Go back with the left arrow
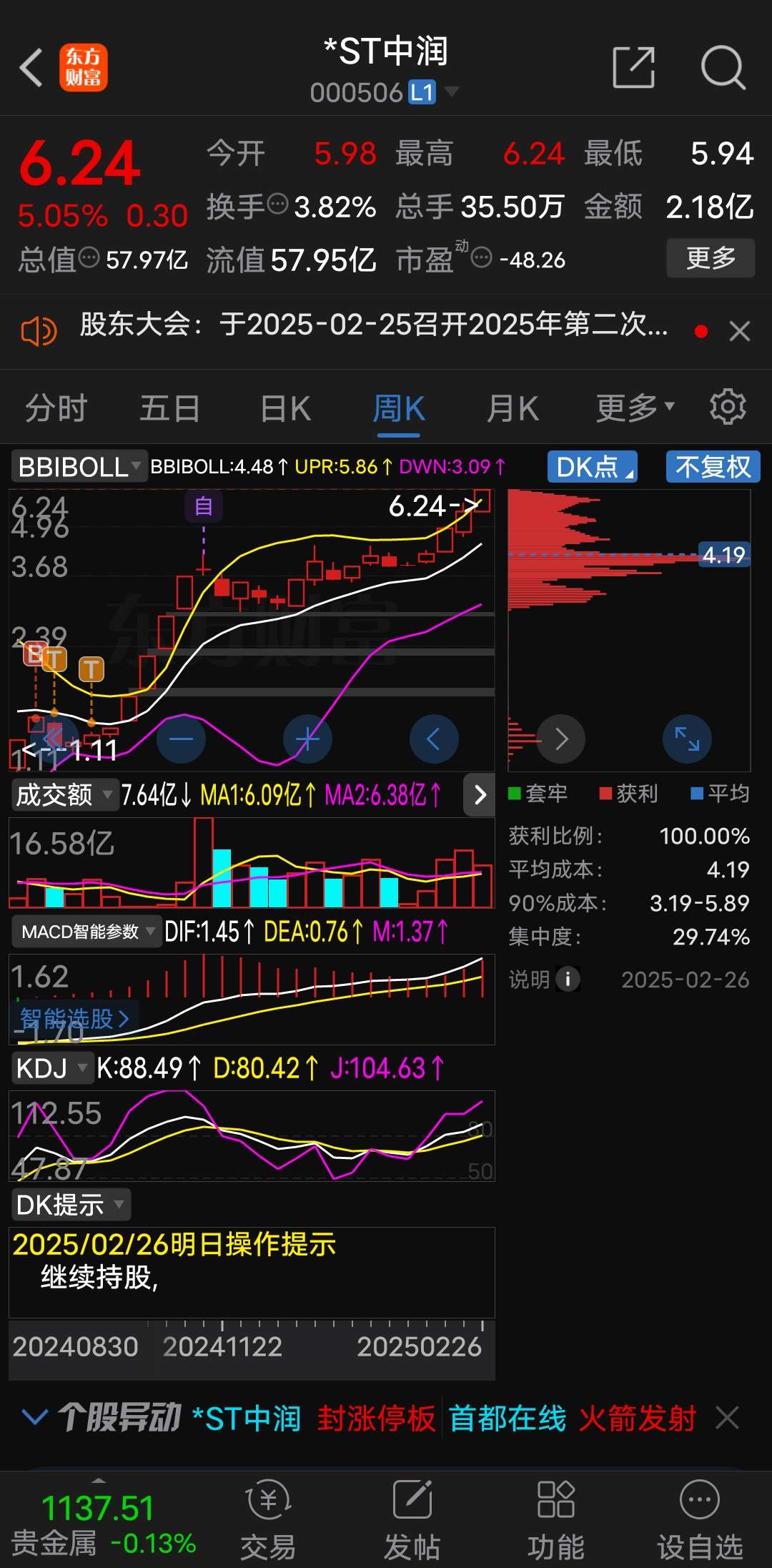 pos(31,68)
